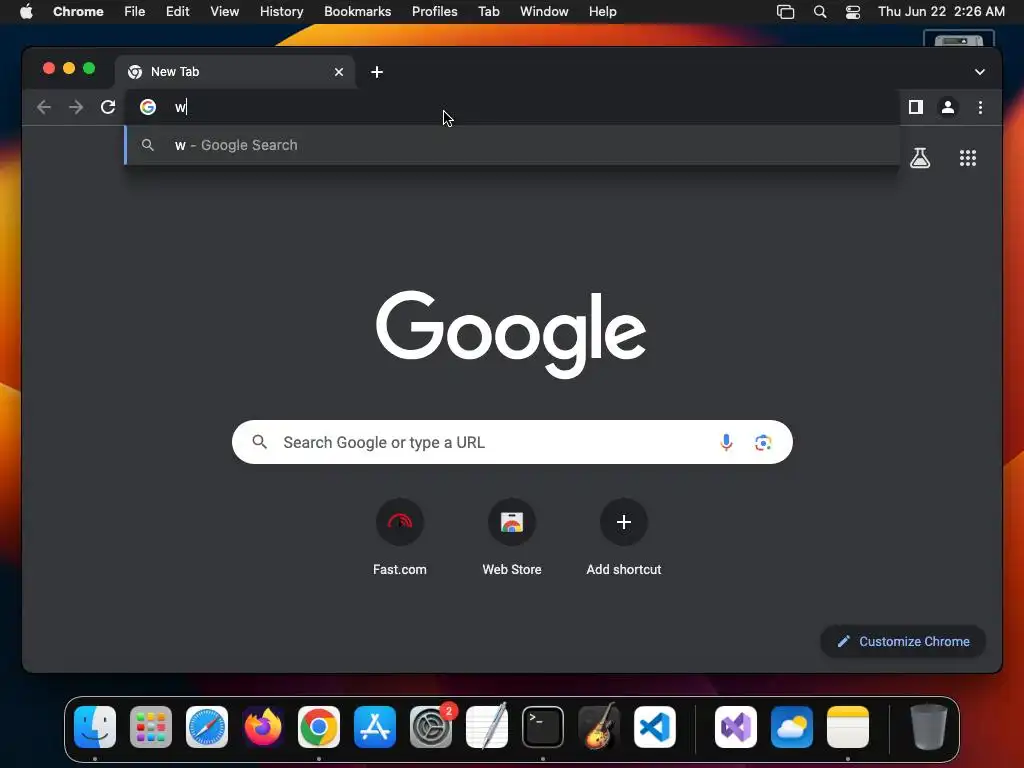Open the Profiles menu

pyautogui.click(x=434, y=12)
